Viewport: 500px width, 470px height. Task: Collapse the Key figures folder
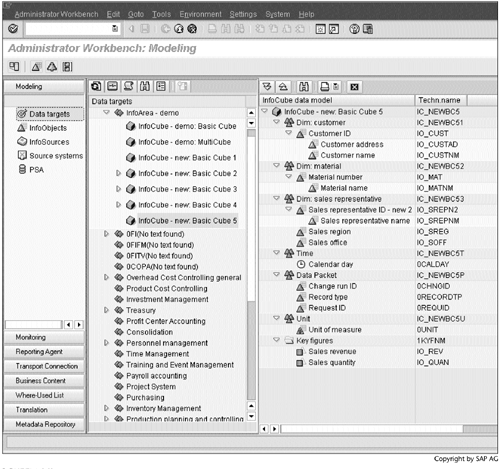click(276, 340)
